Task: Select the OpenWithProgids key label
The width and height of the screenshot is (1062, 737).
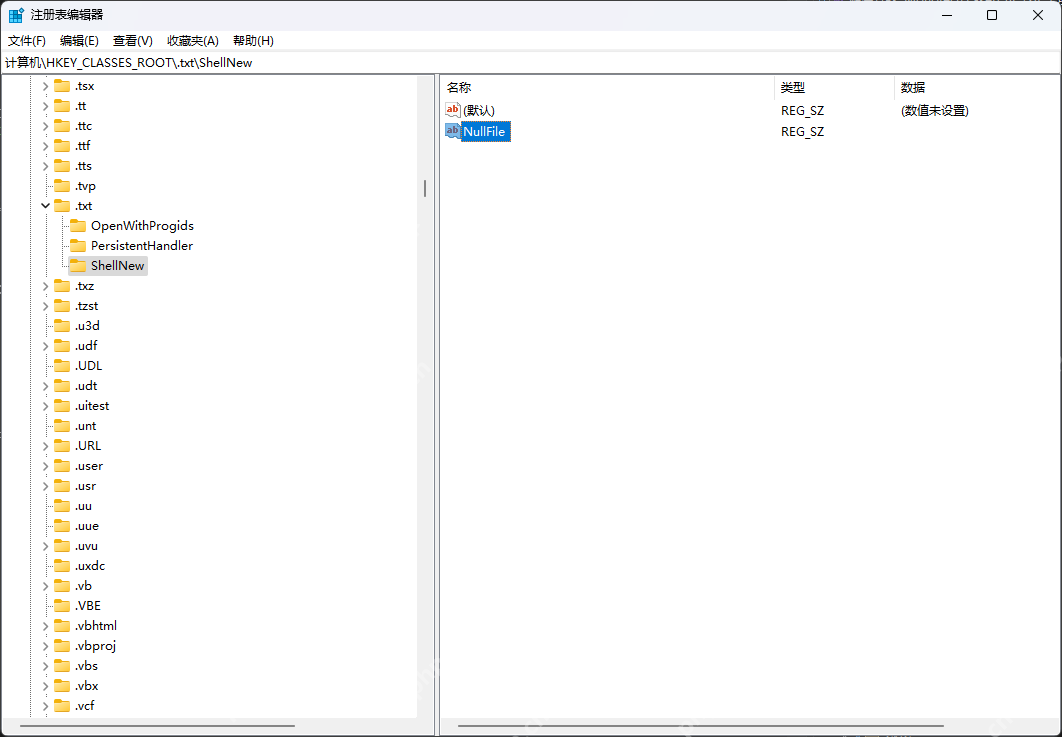Action: [142, 226]
